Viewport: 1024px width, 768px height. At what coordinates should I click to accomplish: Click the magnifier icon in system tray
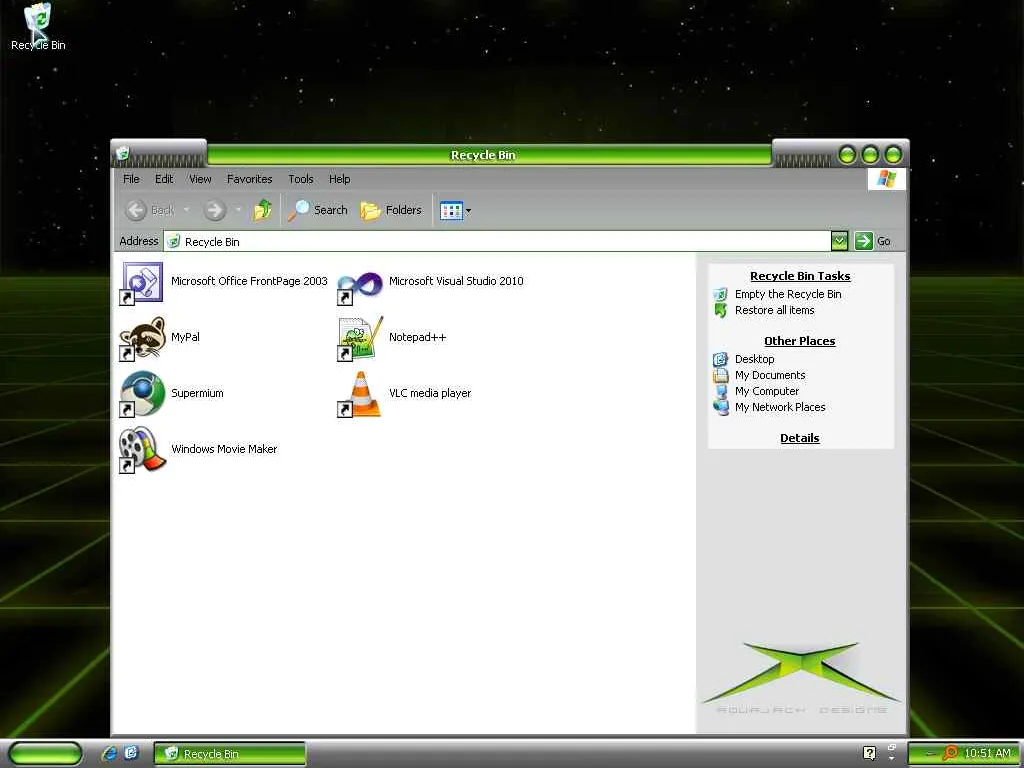pyautogui.click(x=949, y=753)
